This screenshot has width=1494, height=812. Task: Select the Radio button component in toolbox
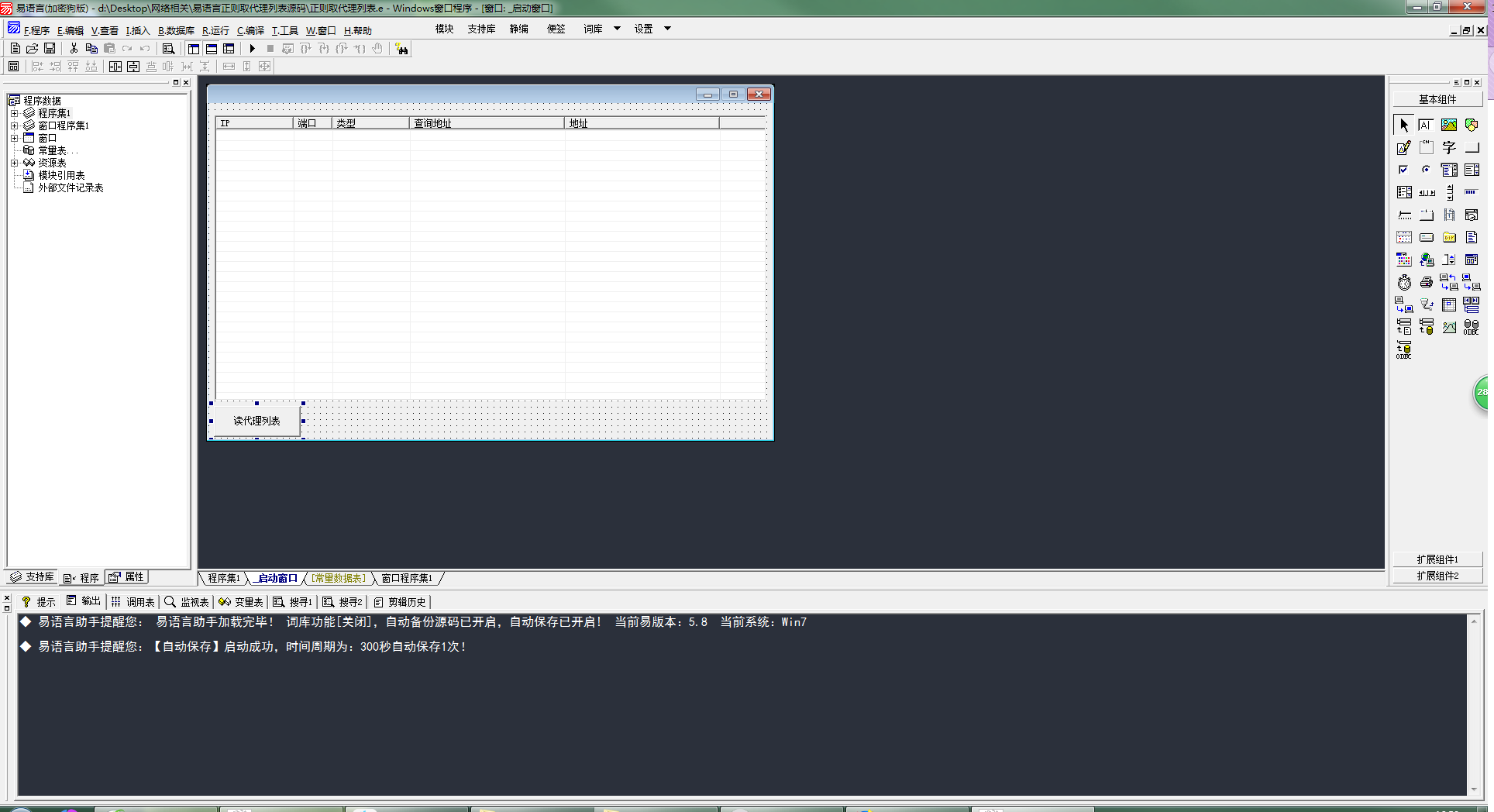click(1426, 170)
